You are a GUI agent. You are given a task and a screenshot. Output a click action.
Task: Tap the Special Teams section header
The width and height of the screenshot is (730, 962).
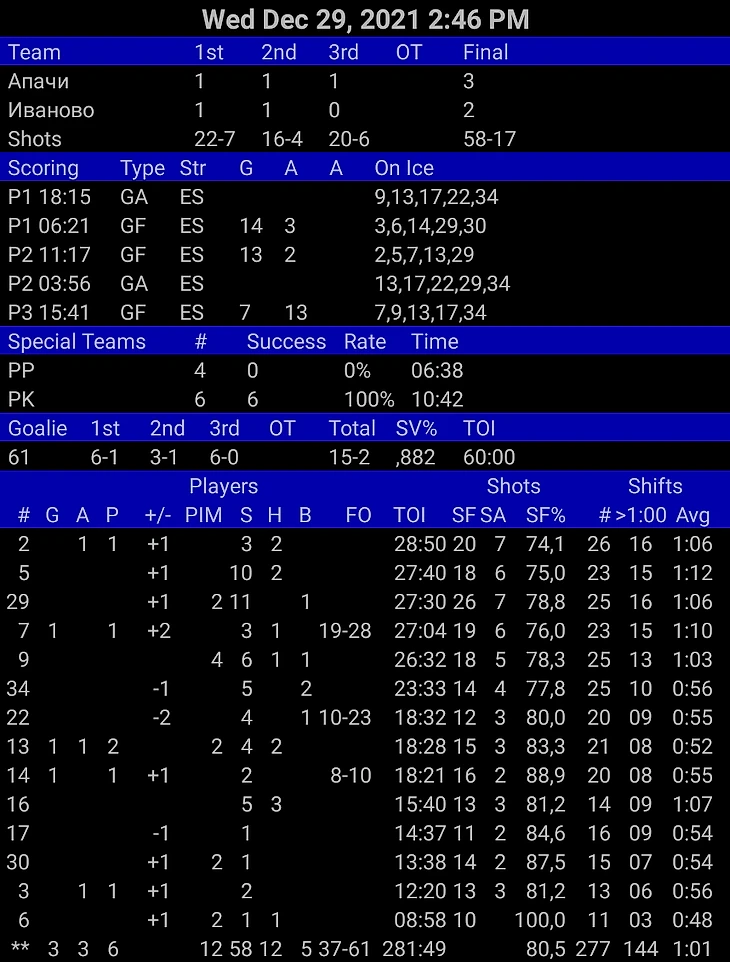77,342
